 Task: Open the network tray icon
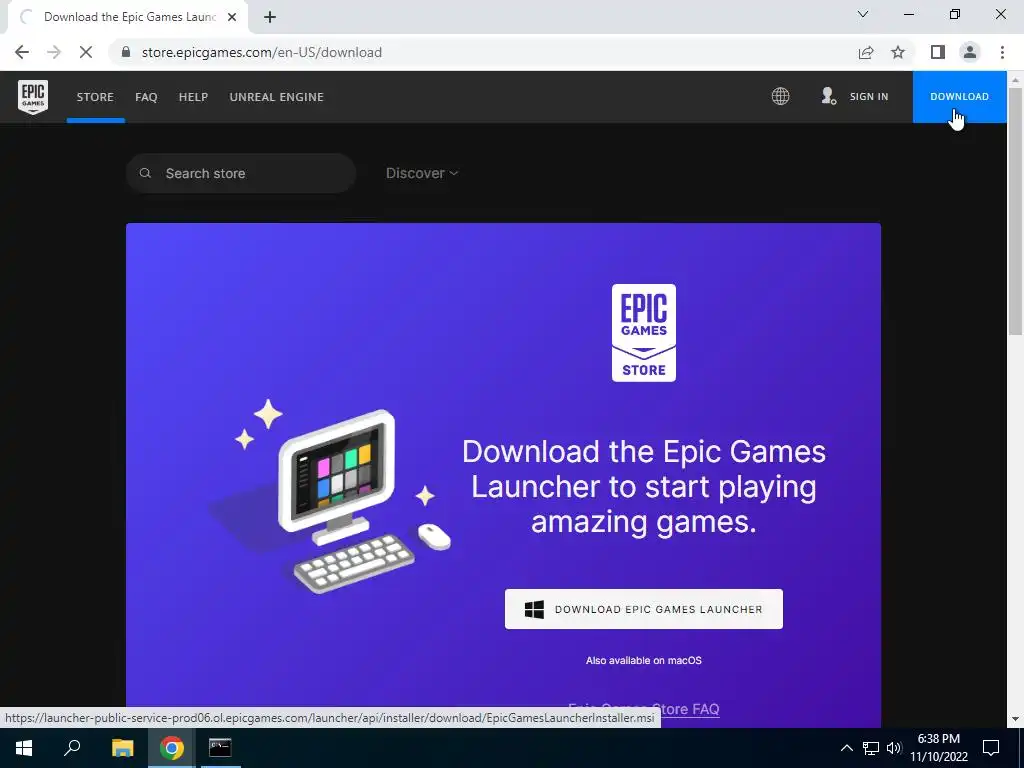click(871, 748)
